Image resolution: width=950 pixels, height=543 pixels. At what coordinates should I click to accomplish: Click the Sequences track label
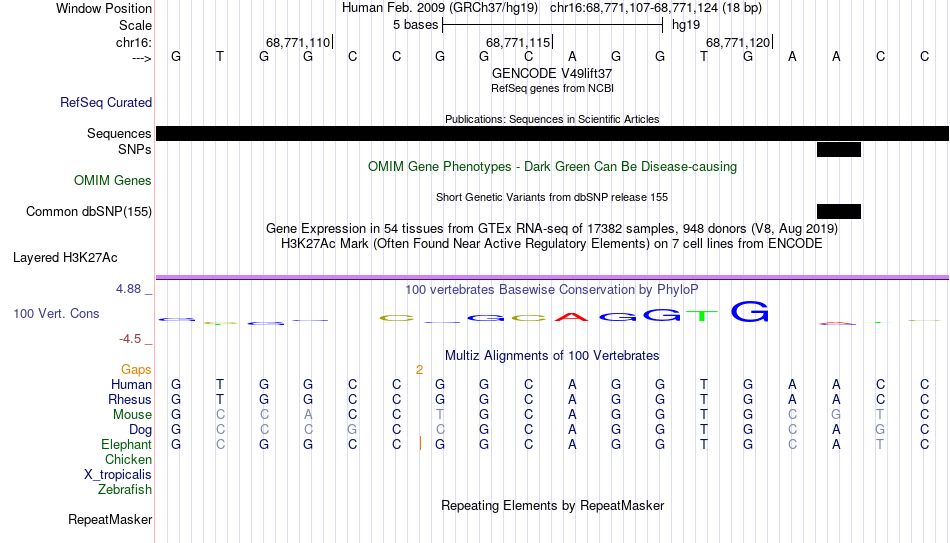pyautogui.click(x=119, y=133)
